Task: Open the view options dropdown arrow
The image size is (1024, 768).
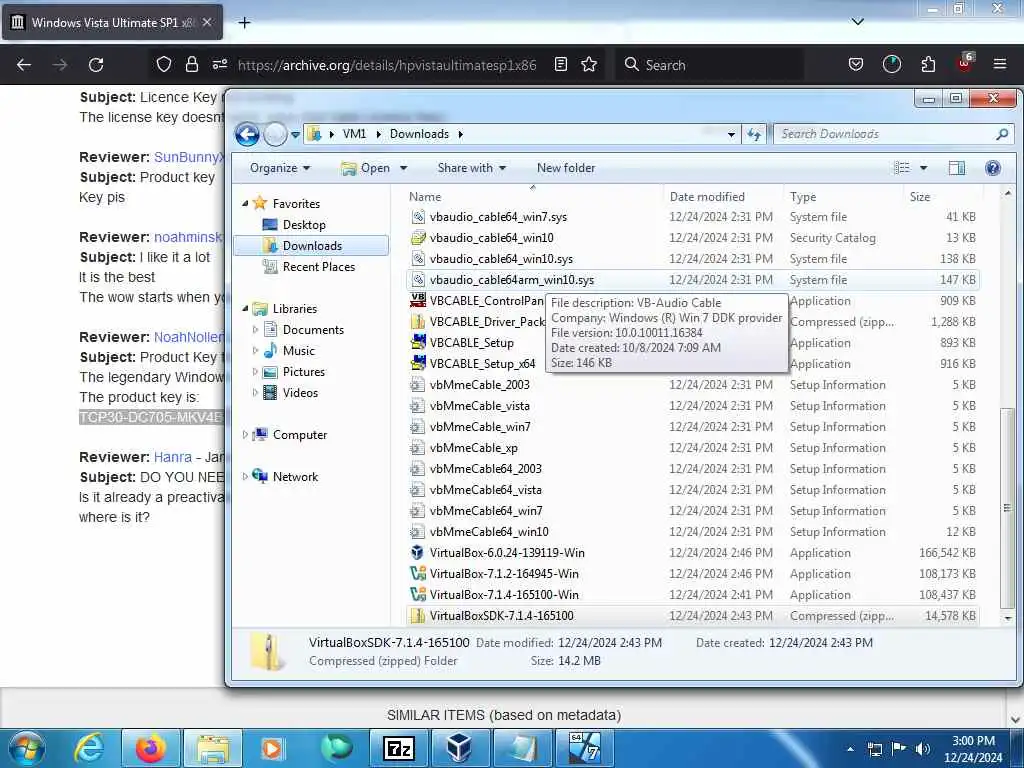Action: [x=923, y=168]
